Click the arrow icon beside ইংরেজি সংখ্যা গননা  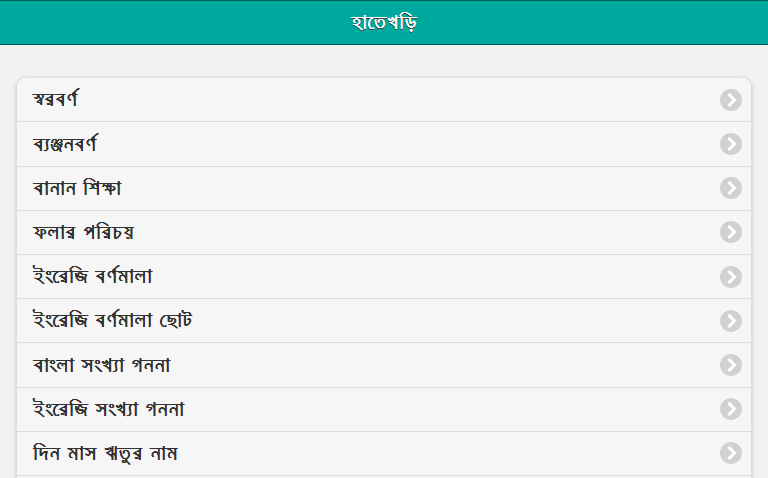point(731,409)
